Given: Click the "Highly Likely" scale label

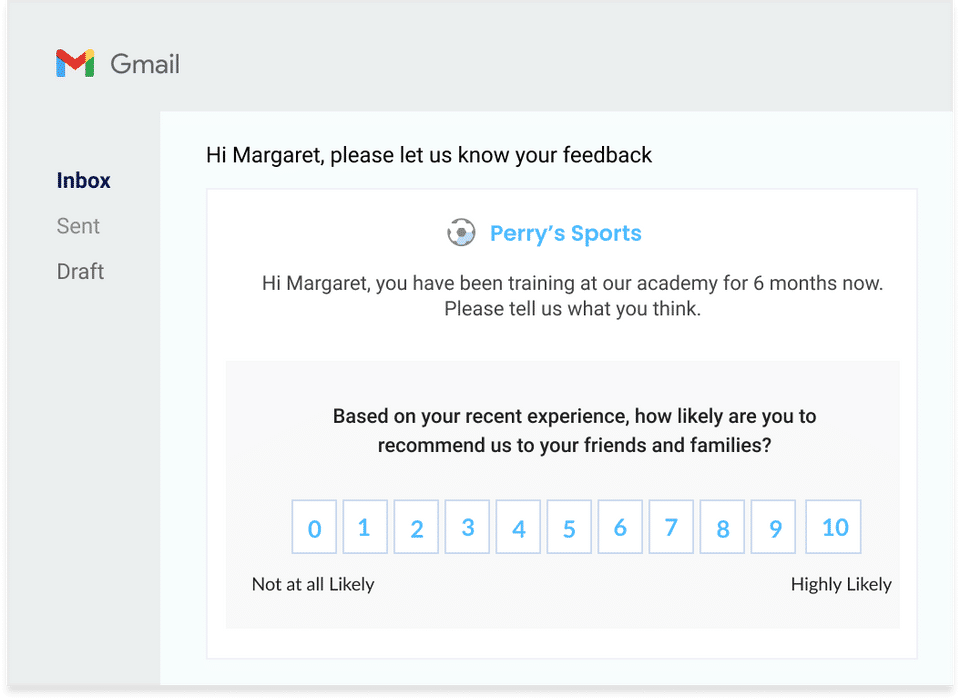Looking at the screenshot, I should coord(841,584).
